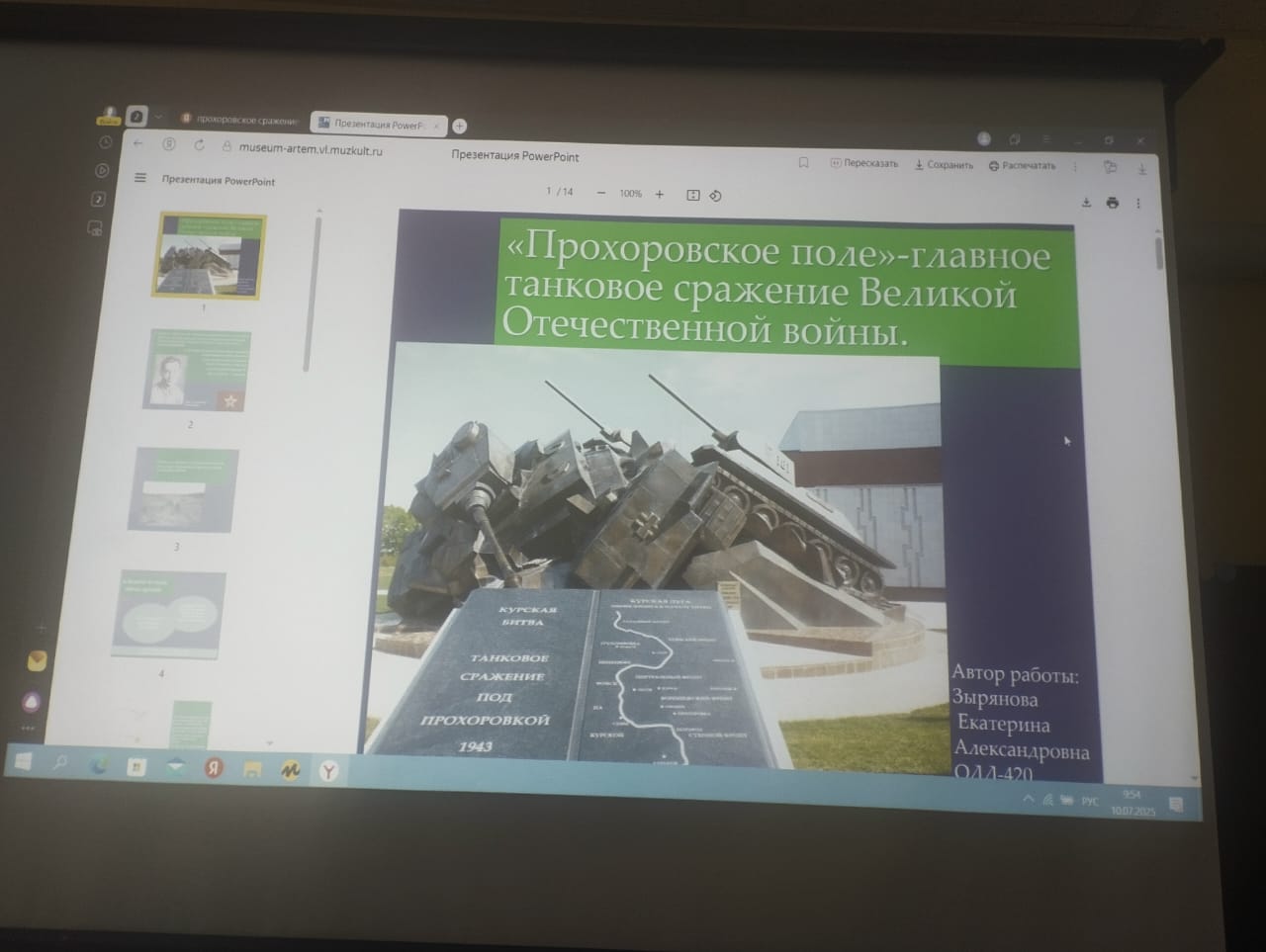
Task: Open the Yandex Browser main menu icon
Action: click(1045, 139)
